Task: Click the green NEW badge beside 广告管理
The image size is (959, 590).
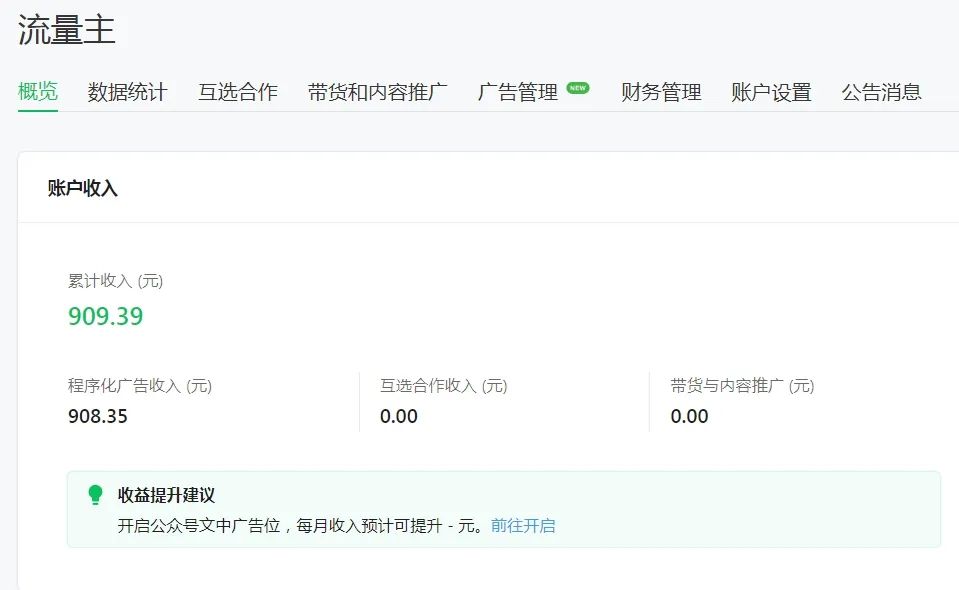Action: click(578, 88)
